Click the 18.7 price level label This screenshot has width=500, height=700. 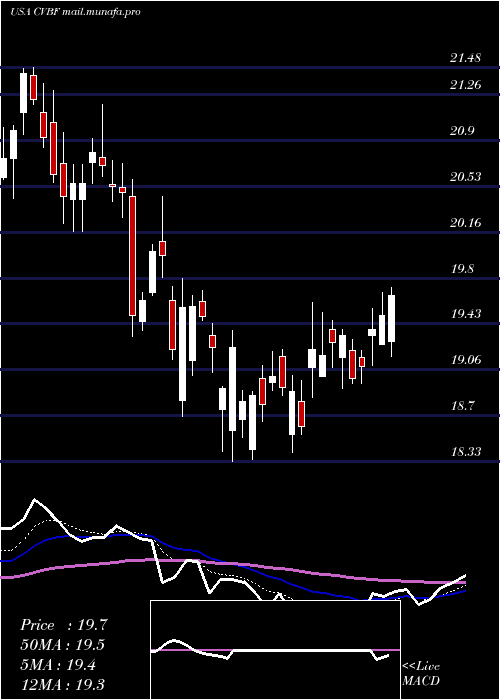coord(462,406)
